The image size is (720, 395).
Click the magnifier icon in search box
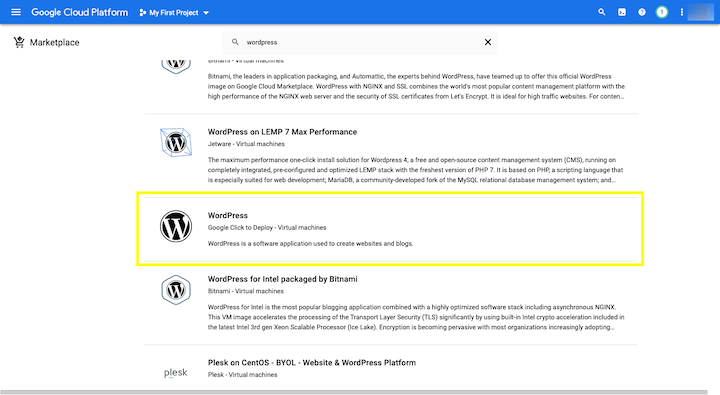click(x=235, y=42)
